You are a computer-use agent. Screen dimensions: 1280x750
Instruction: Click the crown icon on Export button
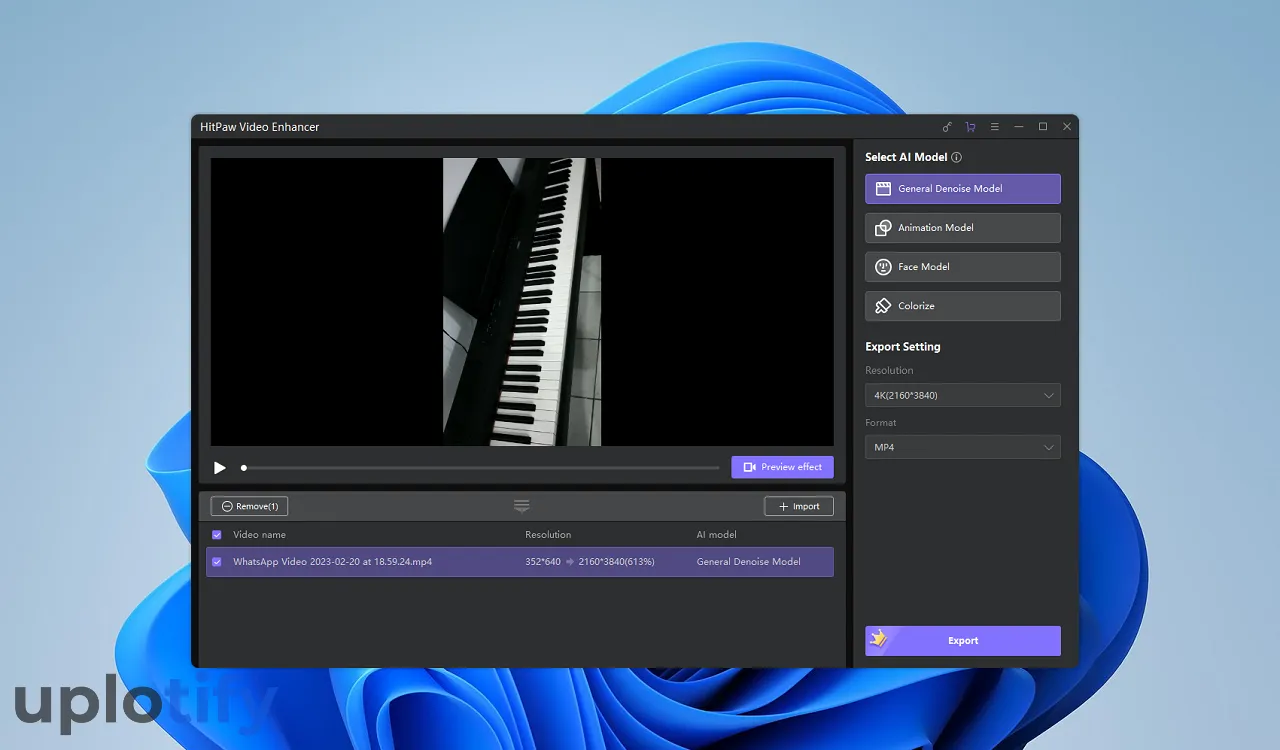(x=879, y=638)
